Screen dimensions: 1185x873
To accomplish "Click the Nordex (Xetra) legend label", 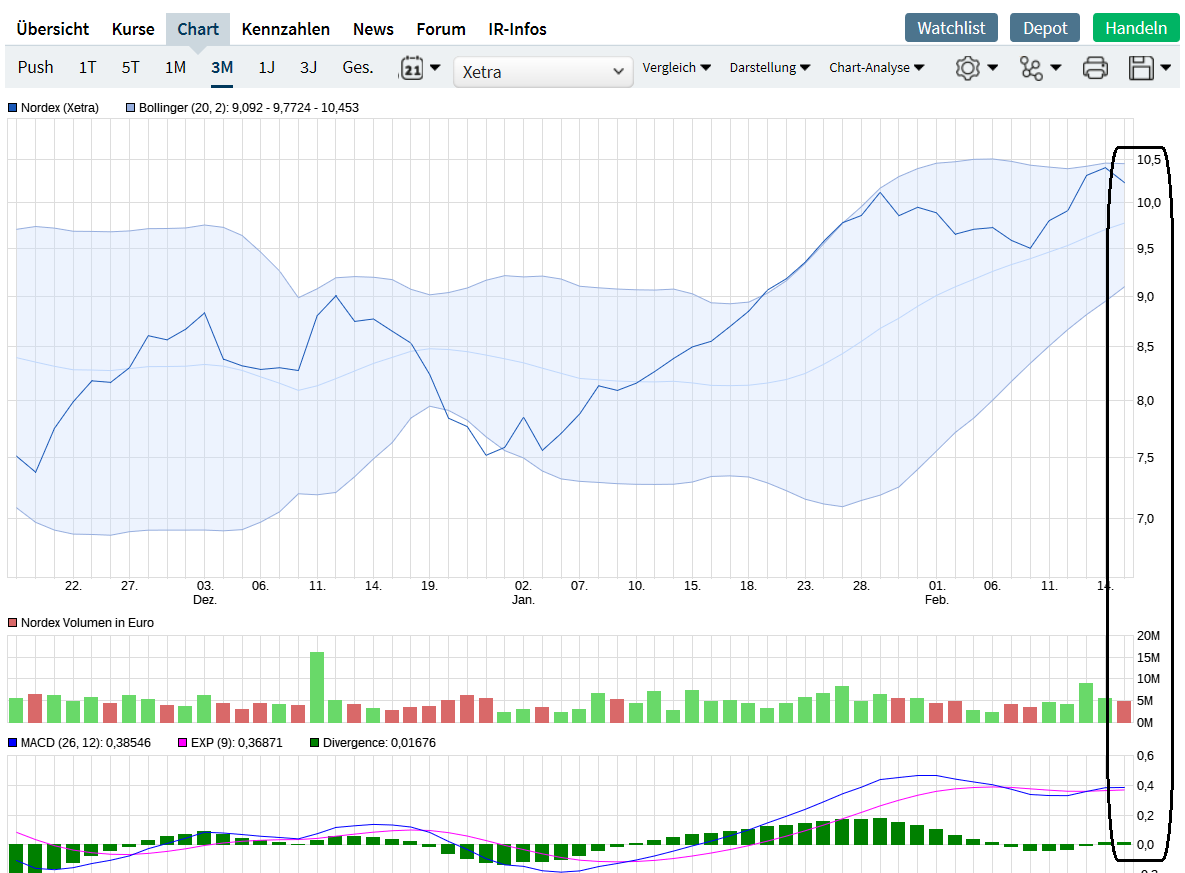I will pyautogui.click(x=60, y=108).
